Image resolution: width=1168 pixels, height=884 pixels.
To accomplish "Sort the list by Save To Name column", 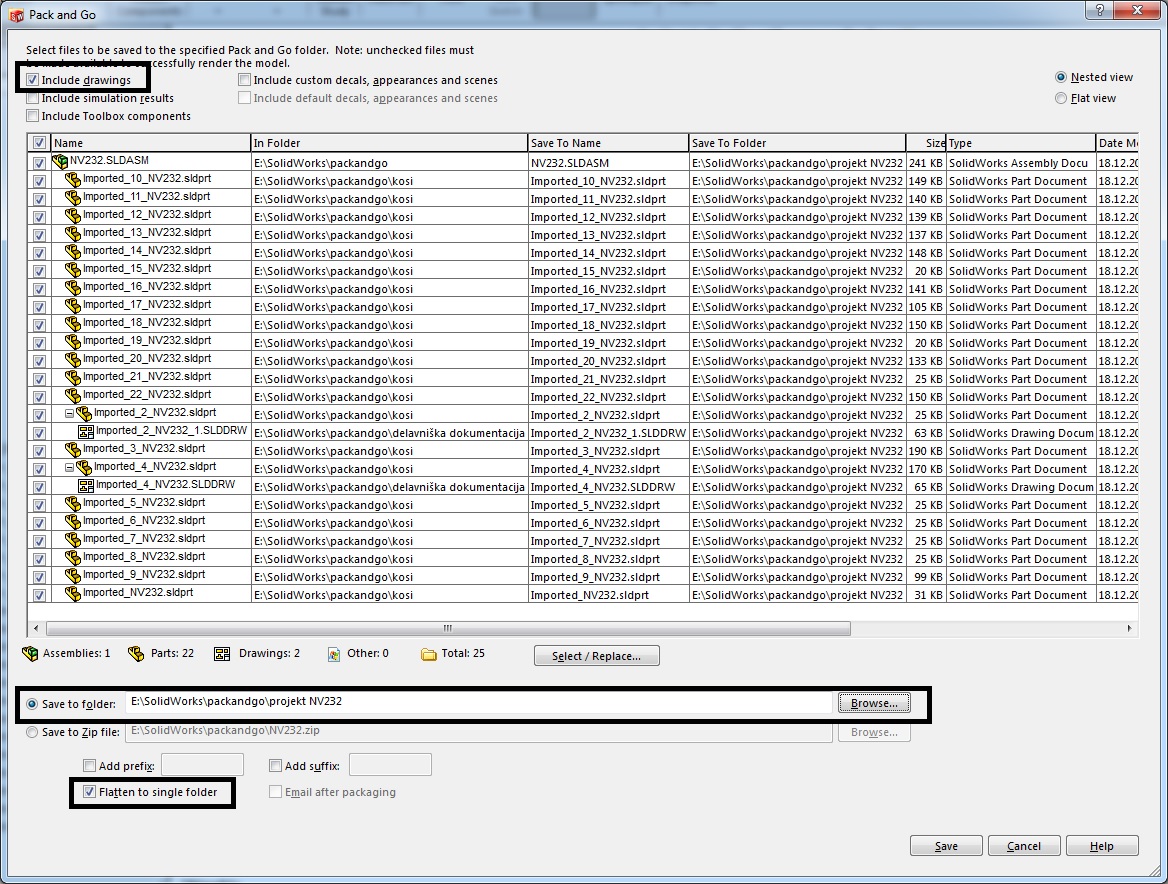I will coord(608,143).
